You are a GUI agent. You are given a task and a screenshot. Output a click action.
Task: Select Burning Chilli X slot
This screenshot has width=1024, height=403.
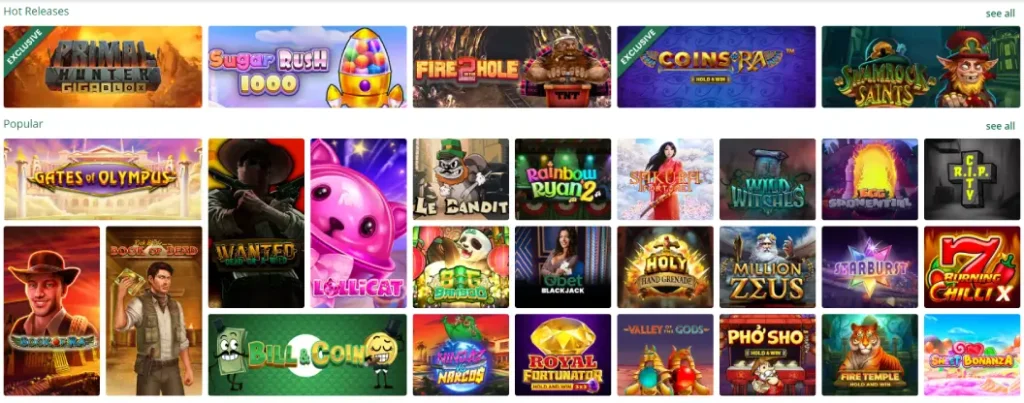972,266
